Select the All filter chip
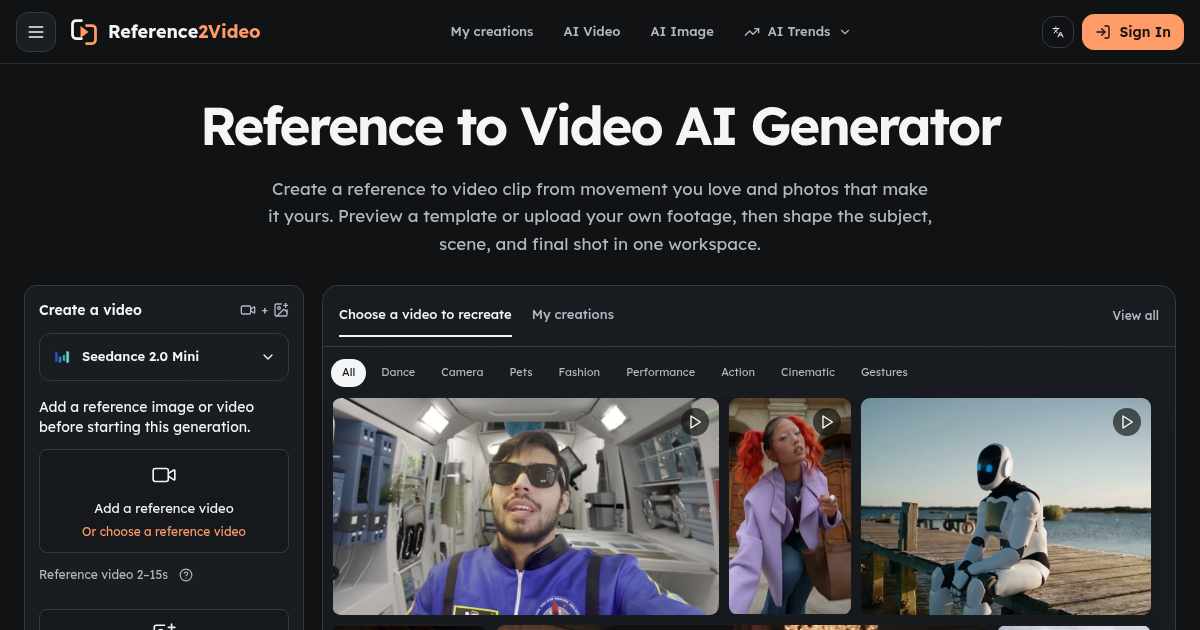 click(x=349, y=372)
